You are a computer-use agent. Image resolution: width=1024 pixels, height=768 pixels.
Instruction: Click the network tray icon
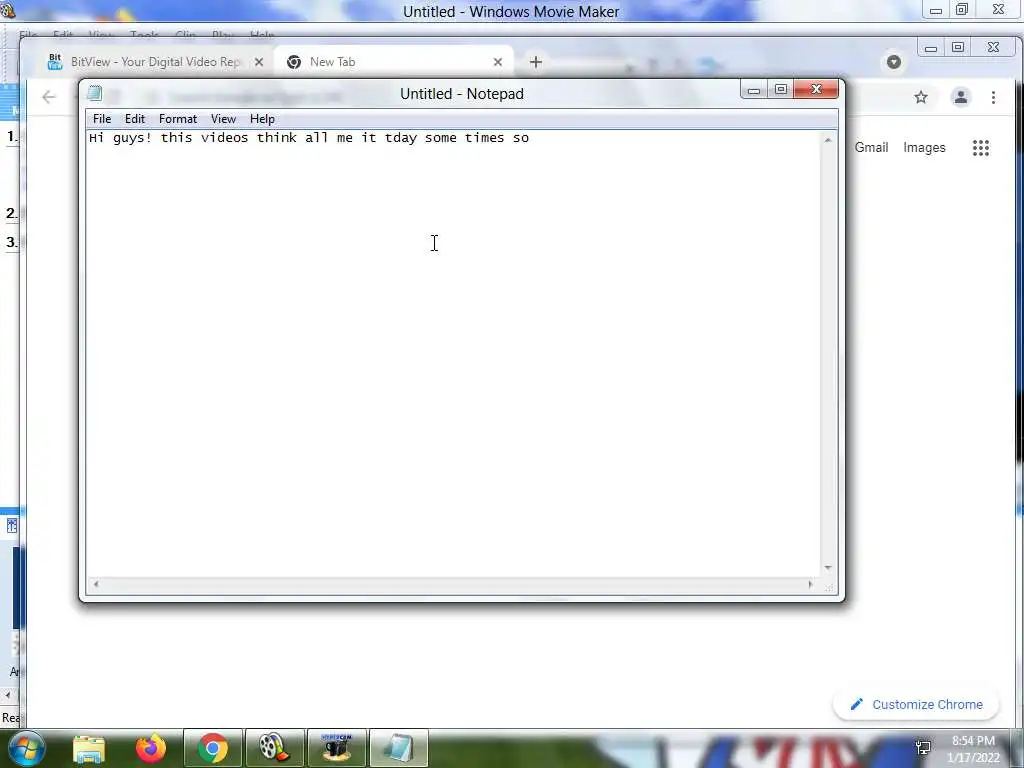(x=923, y=748)
